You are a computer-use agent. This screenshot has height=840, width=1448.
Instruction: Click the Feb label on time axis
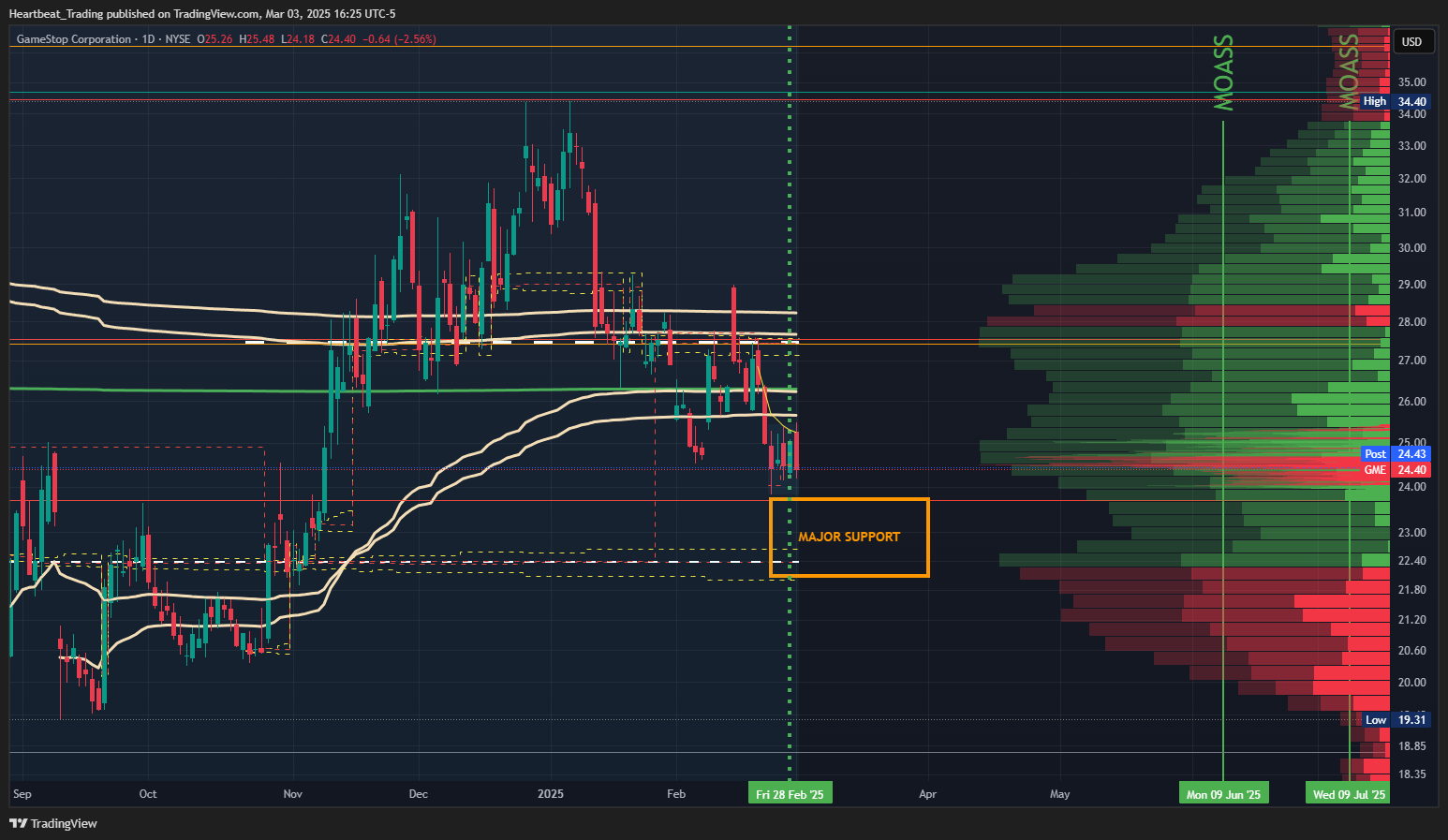pyautogui.click(x=676, y=794)
